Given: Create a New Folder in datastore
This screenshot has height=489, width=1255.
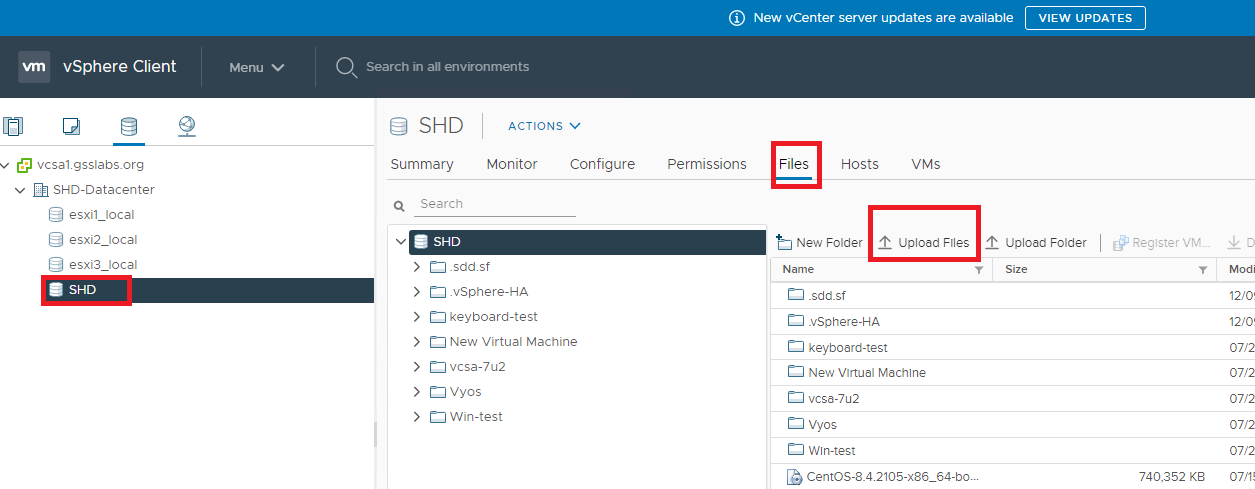Looking at the screenshot, I should [x=819, y=243].
